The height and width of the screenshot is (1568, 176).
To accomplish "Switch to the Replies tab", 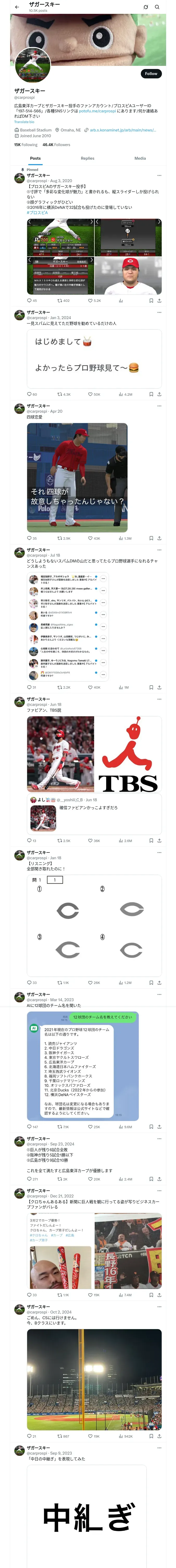I will pos(87,158).
